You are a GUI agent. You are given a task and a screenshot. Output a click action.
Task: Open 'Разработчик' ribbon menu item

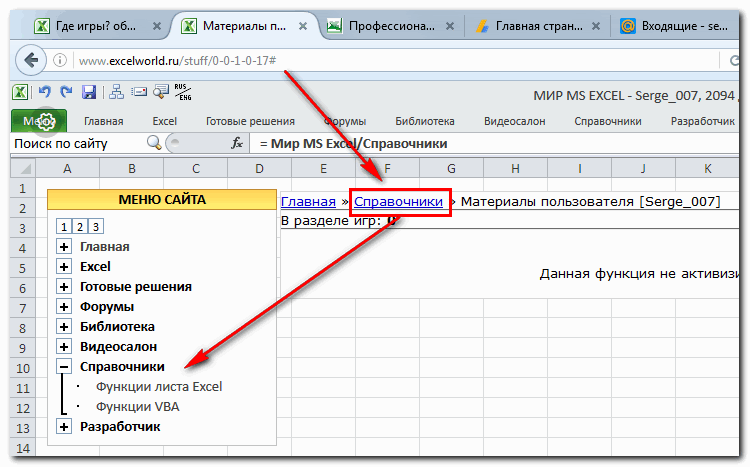[x=703, y=122]
